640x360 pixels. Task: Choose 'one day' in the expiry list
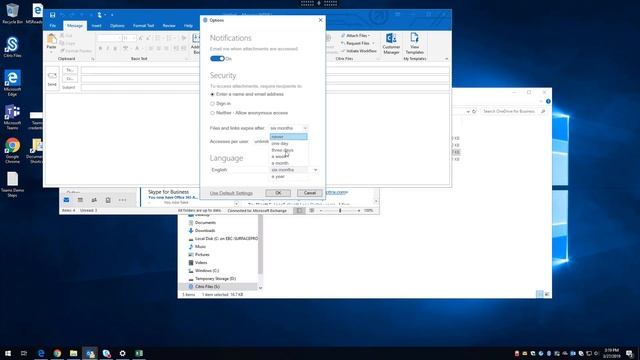pos(289,143)
